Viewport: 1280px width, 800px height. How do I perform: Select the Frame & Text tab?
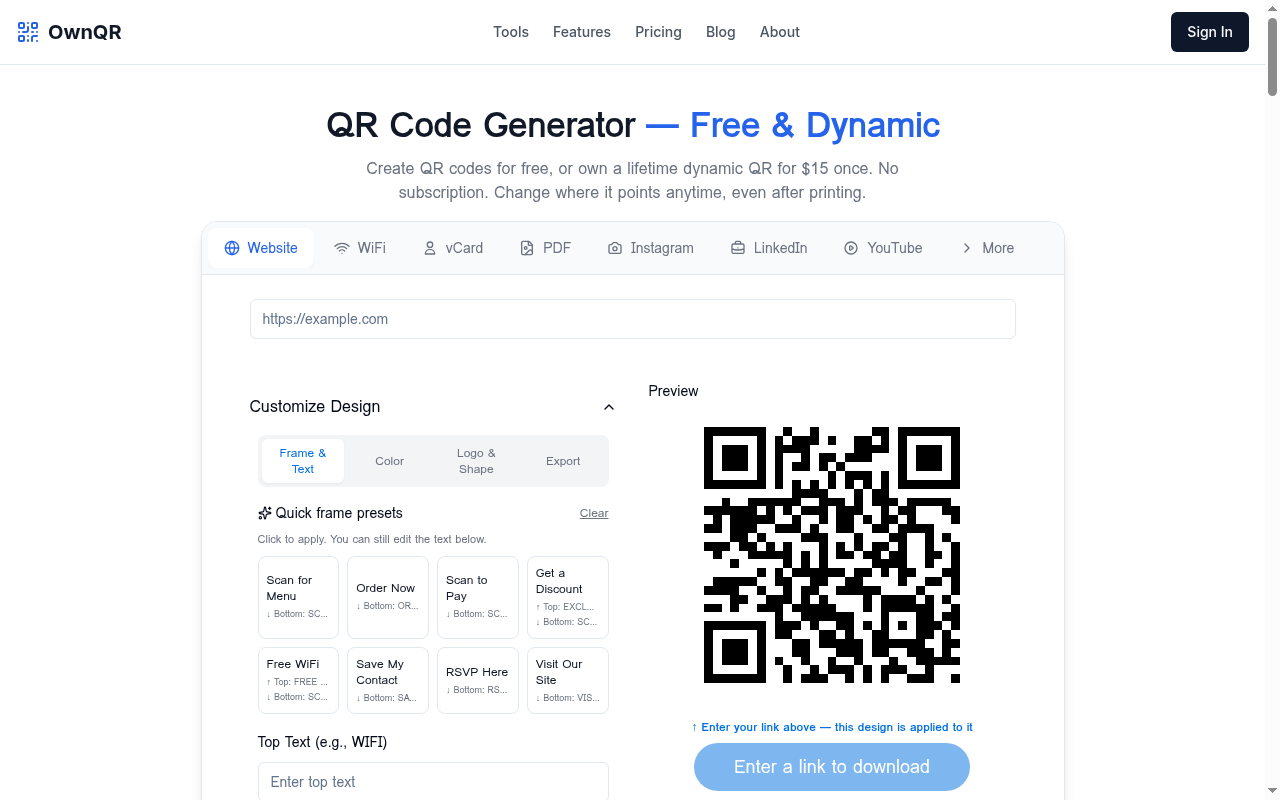[x=303, y=461]
